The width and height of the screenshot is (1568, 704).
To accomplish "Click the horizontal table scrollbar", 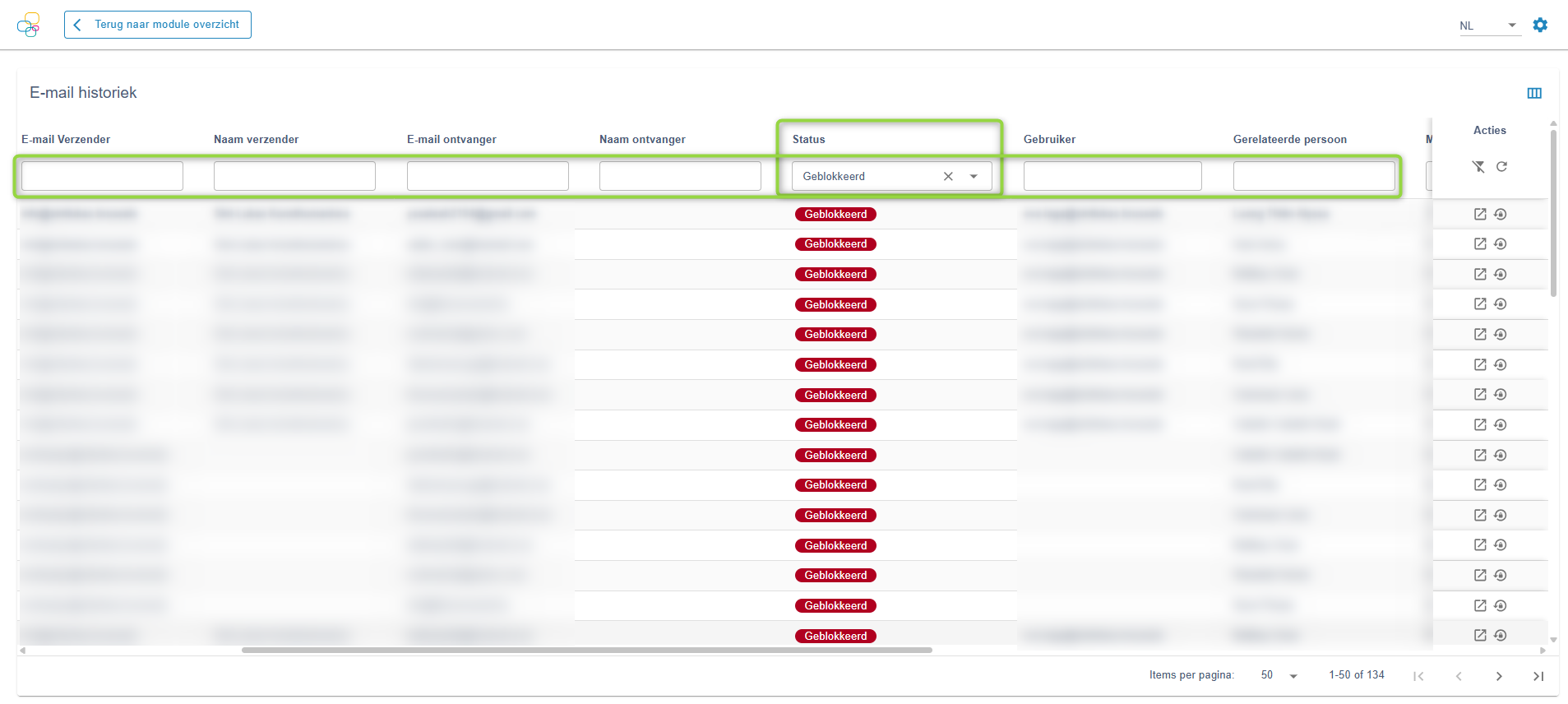I will tap(586, 650).
